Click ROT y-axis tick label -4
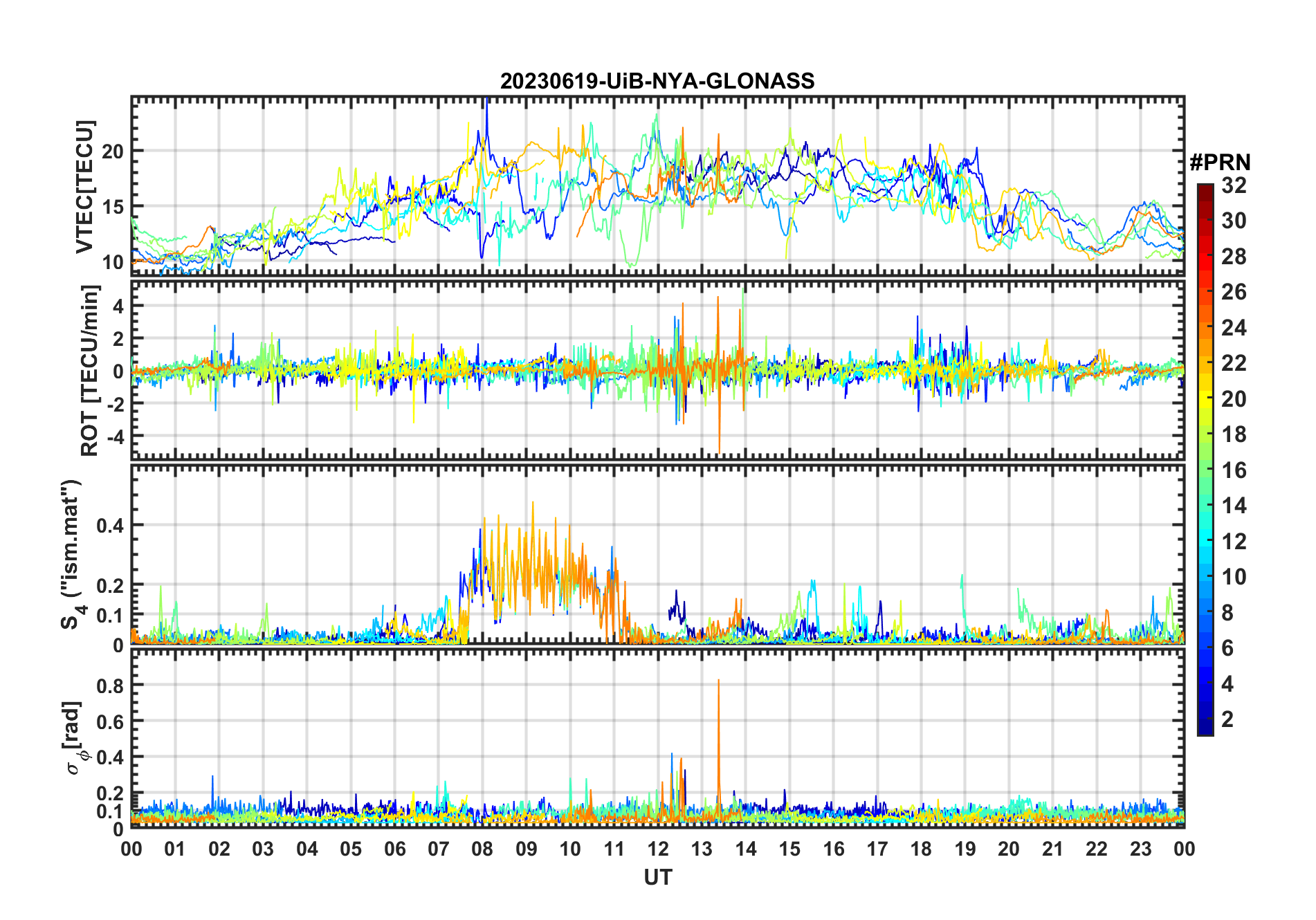Screen dimensions: 1316x920 (115, 436)
